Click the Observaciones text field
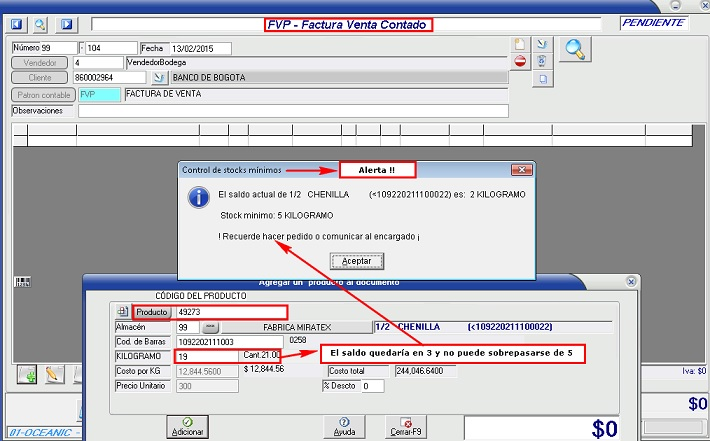710x441 pixels. tap(290, 111)
